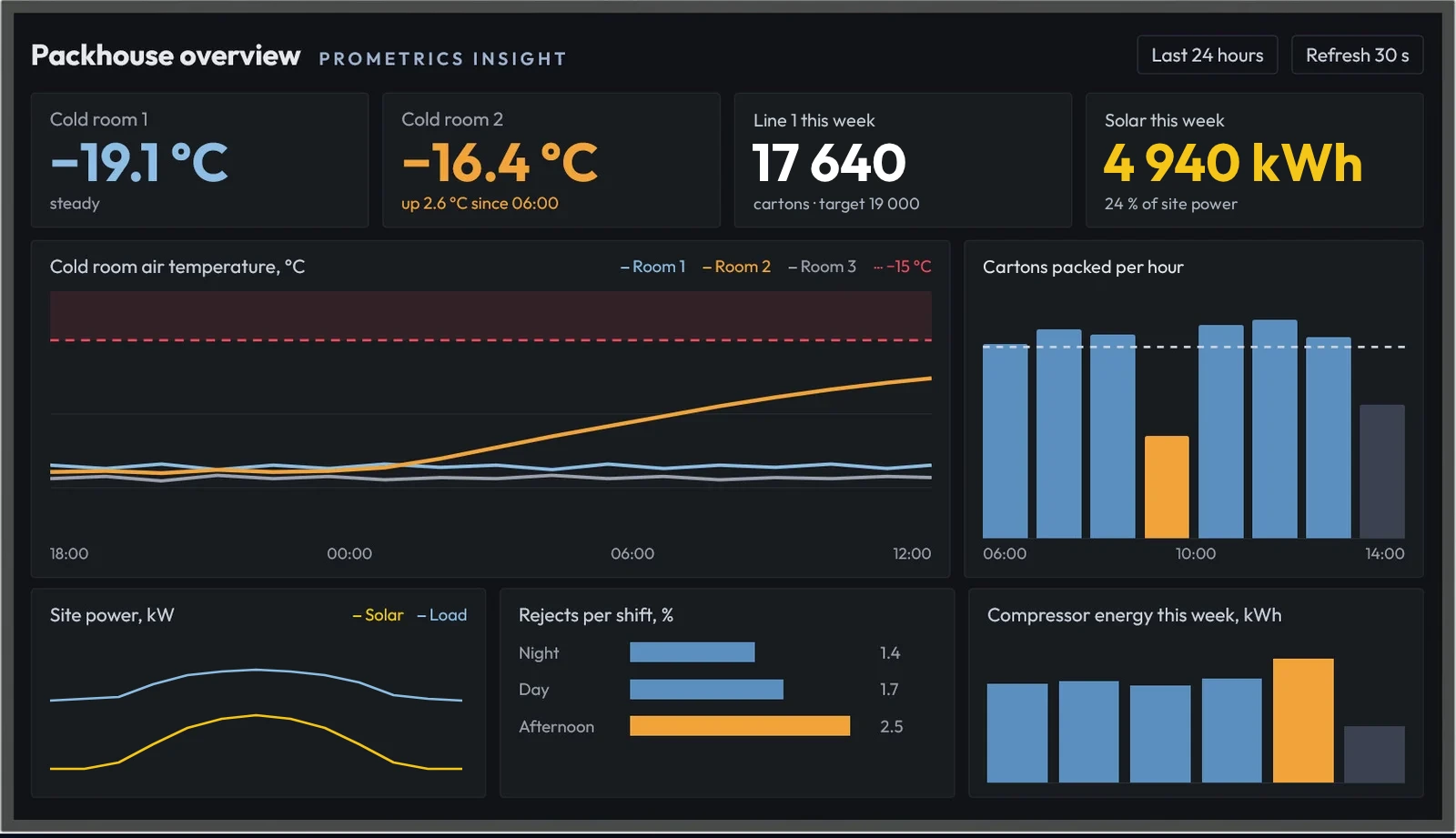
Task: Click the 'steady' status under Cold room 1
Action: click(x=75, y=204)
